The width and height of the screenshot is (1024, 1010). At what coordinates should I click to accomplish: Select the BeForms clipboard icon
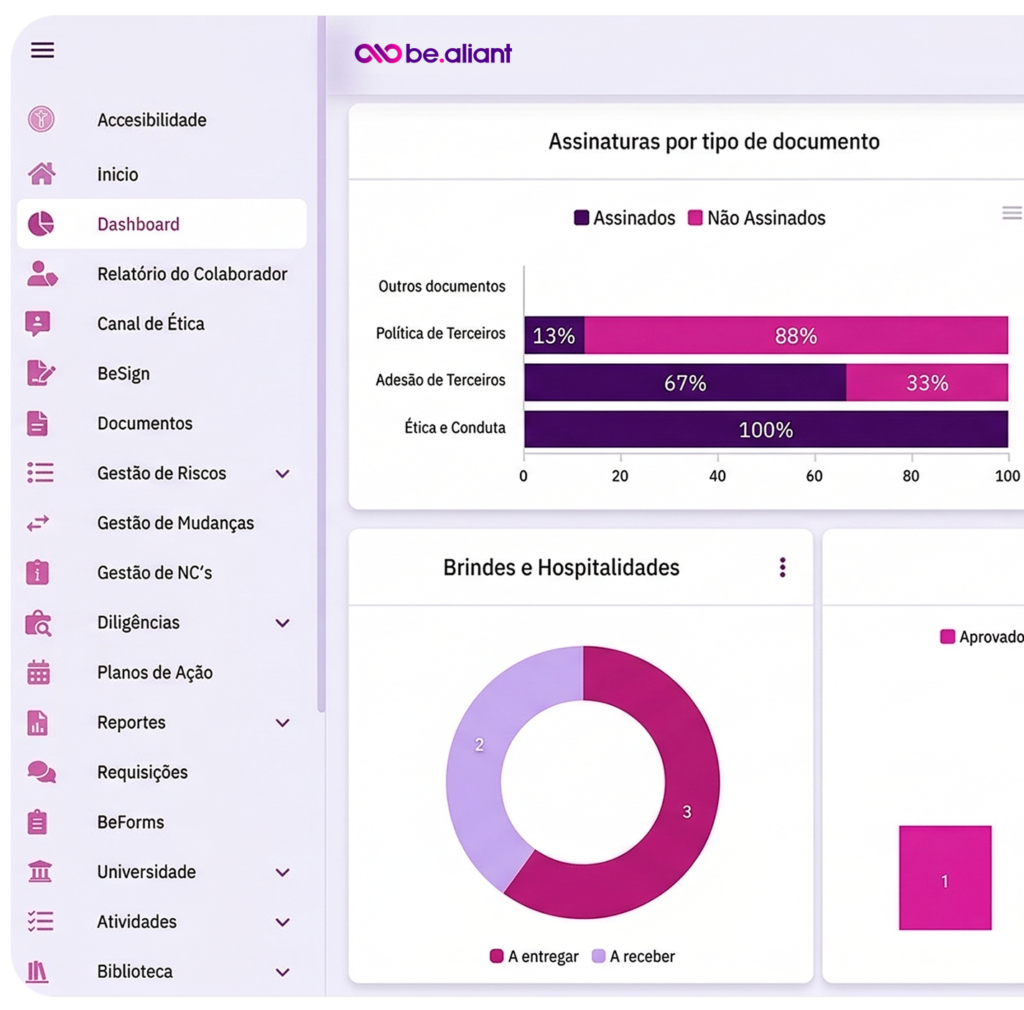[x=38, y=822]
